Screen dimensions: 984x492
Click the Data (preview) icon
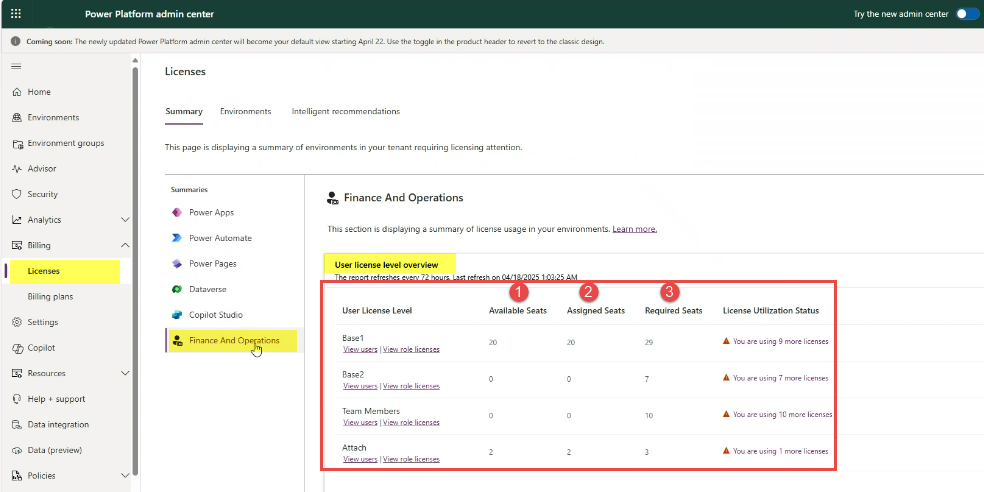point(17,451)
